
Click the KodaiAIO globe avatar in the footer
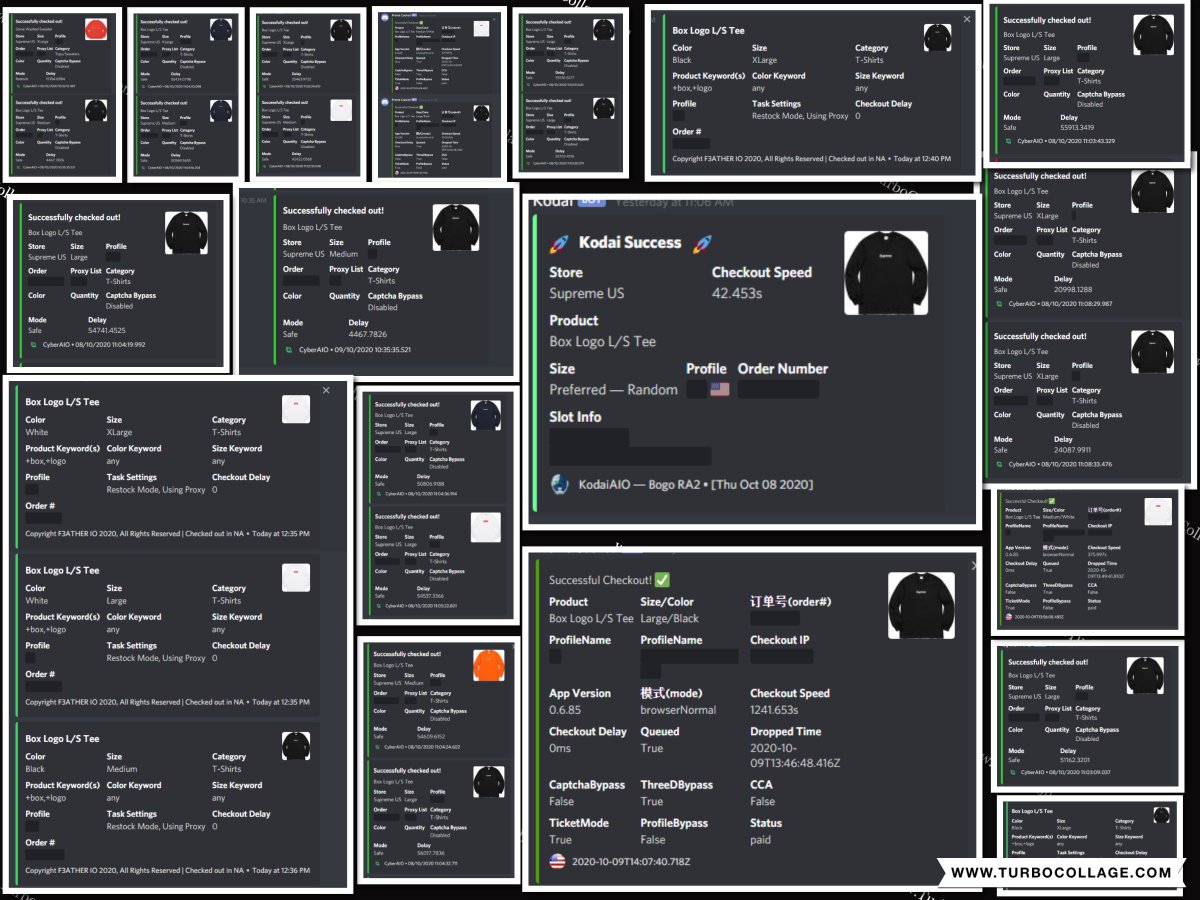[559, 482]
